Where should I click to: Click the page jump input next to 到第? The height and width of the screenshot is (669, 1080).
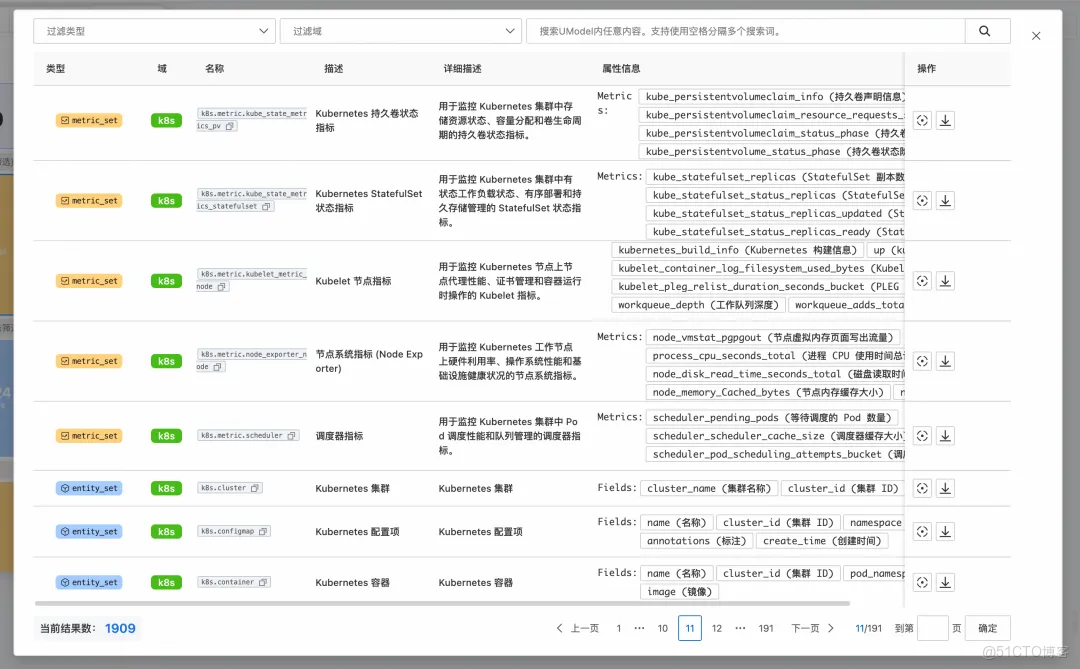click(932, 627)
